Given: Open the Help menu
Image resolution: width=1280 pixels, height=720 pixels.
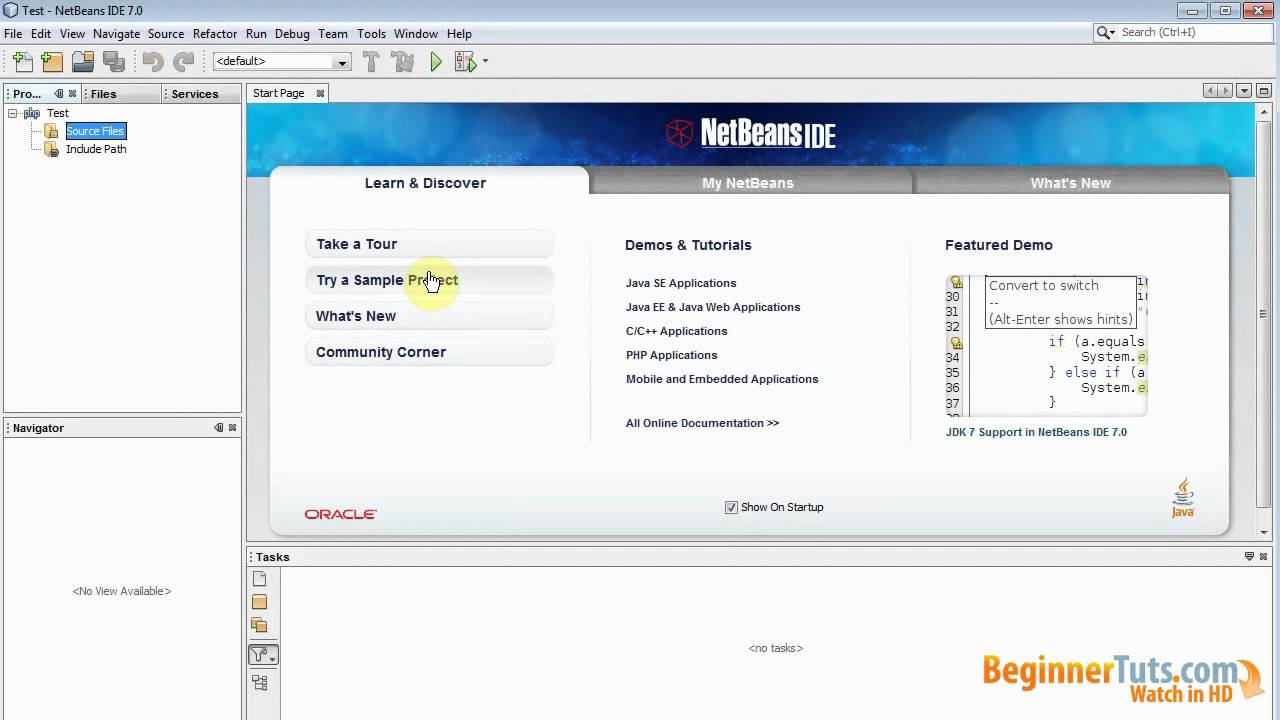Looking at the screenshot, I should (459, 33).
